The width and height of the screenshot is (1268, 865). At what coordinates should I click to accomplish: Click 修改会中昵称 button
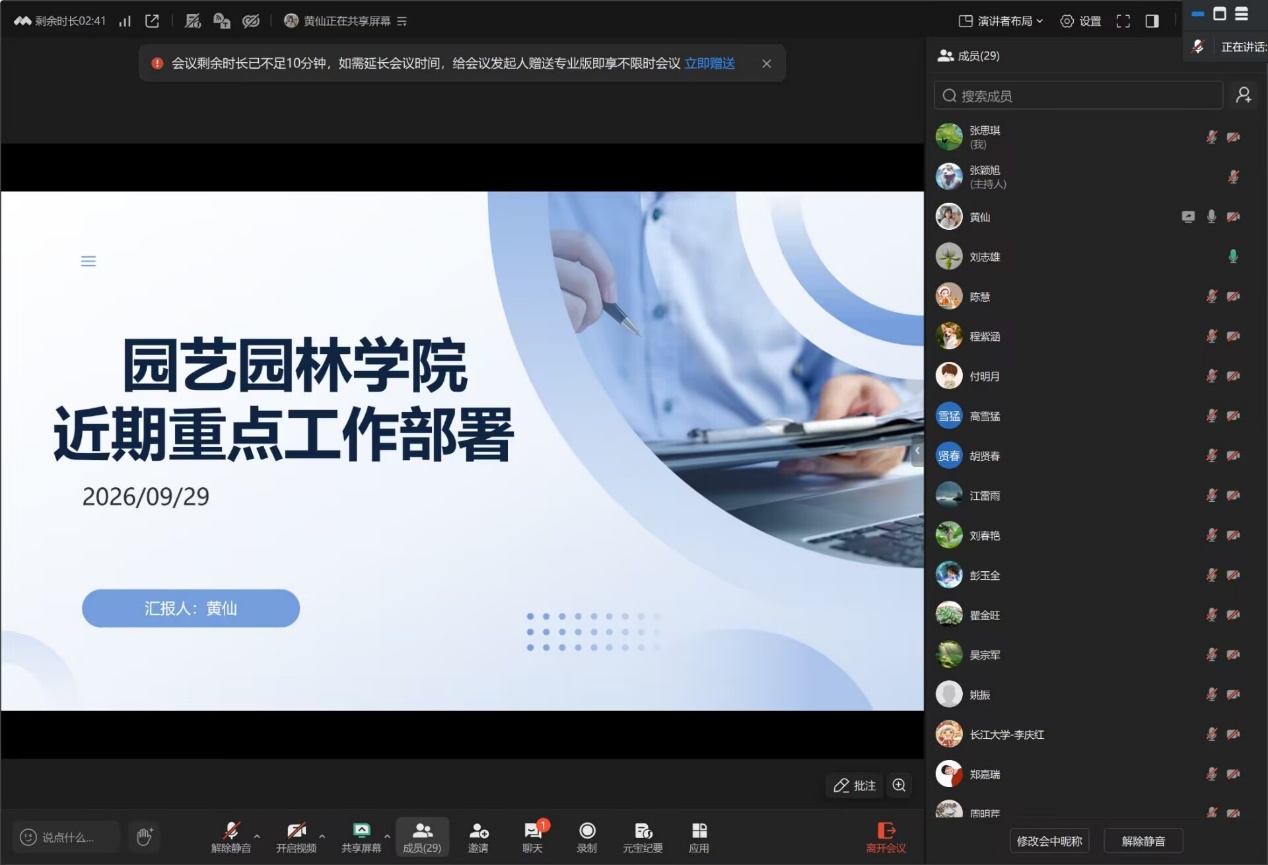point(1049,841)
